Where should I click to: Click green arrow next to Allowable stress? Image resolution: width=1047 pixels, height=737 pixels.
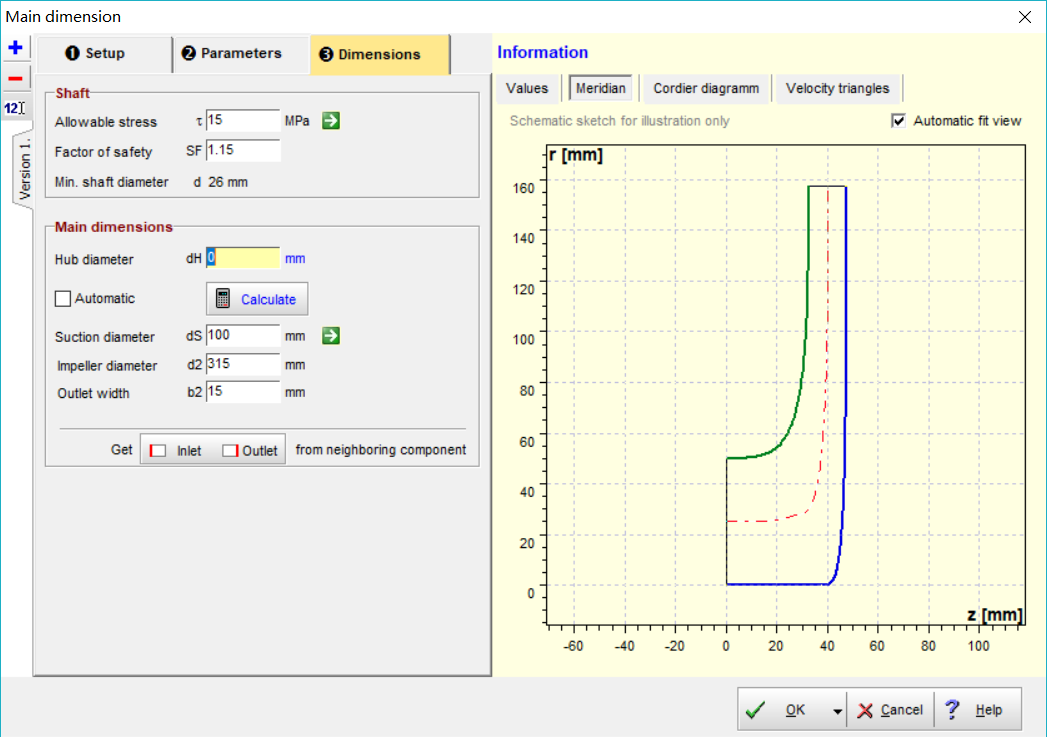(331, 121)
